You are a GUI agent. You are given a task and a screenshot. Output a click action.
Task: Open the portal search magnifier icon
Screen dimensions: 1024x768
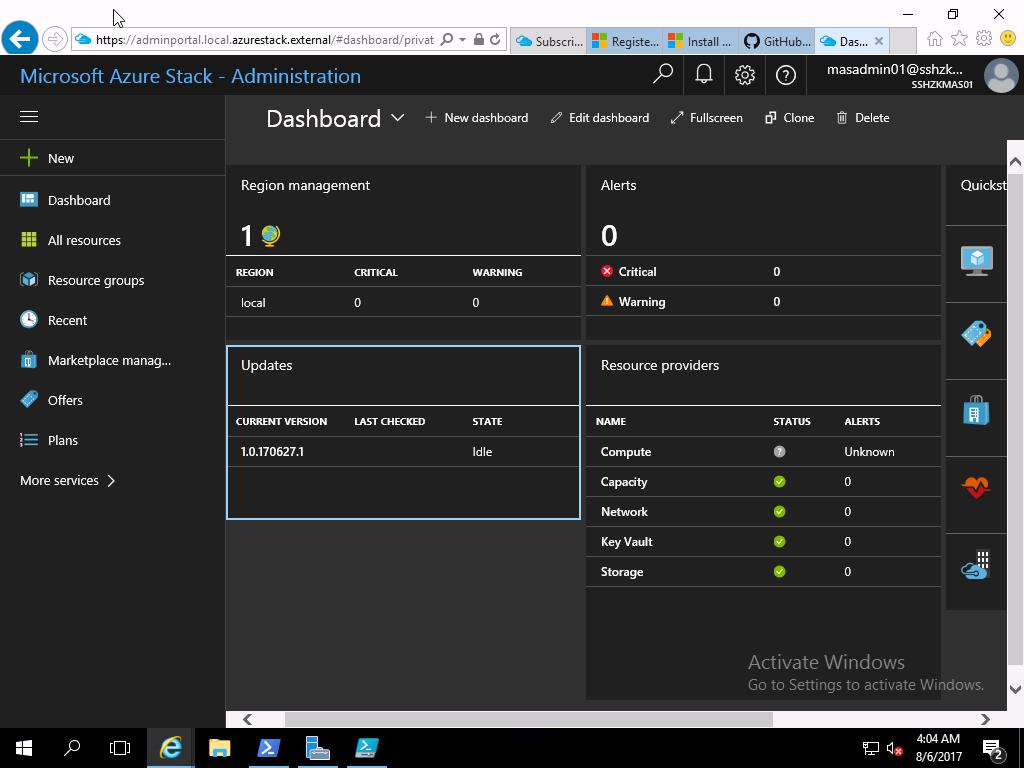click(x=663, y=74)
